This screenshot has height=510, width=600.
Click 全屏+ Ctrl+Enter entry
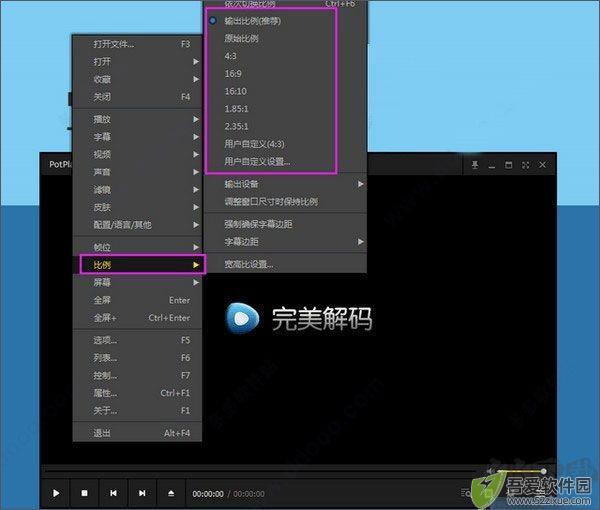[x=137, y=318]
